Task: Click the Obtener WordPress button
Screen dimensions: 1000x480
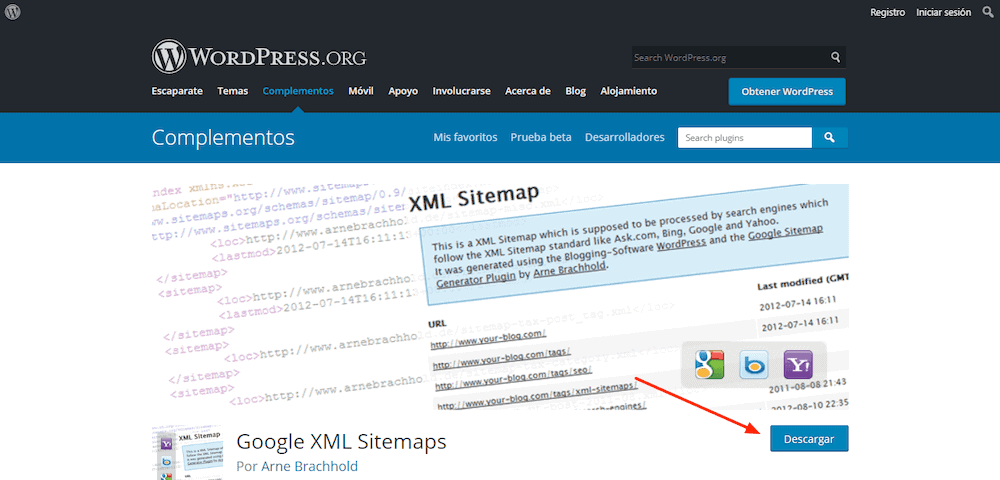Action: coord(787,92)
